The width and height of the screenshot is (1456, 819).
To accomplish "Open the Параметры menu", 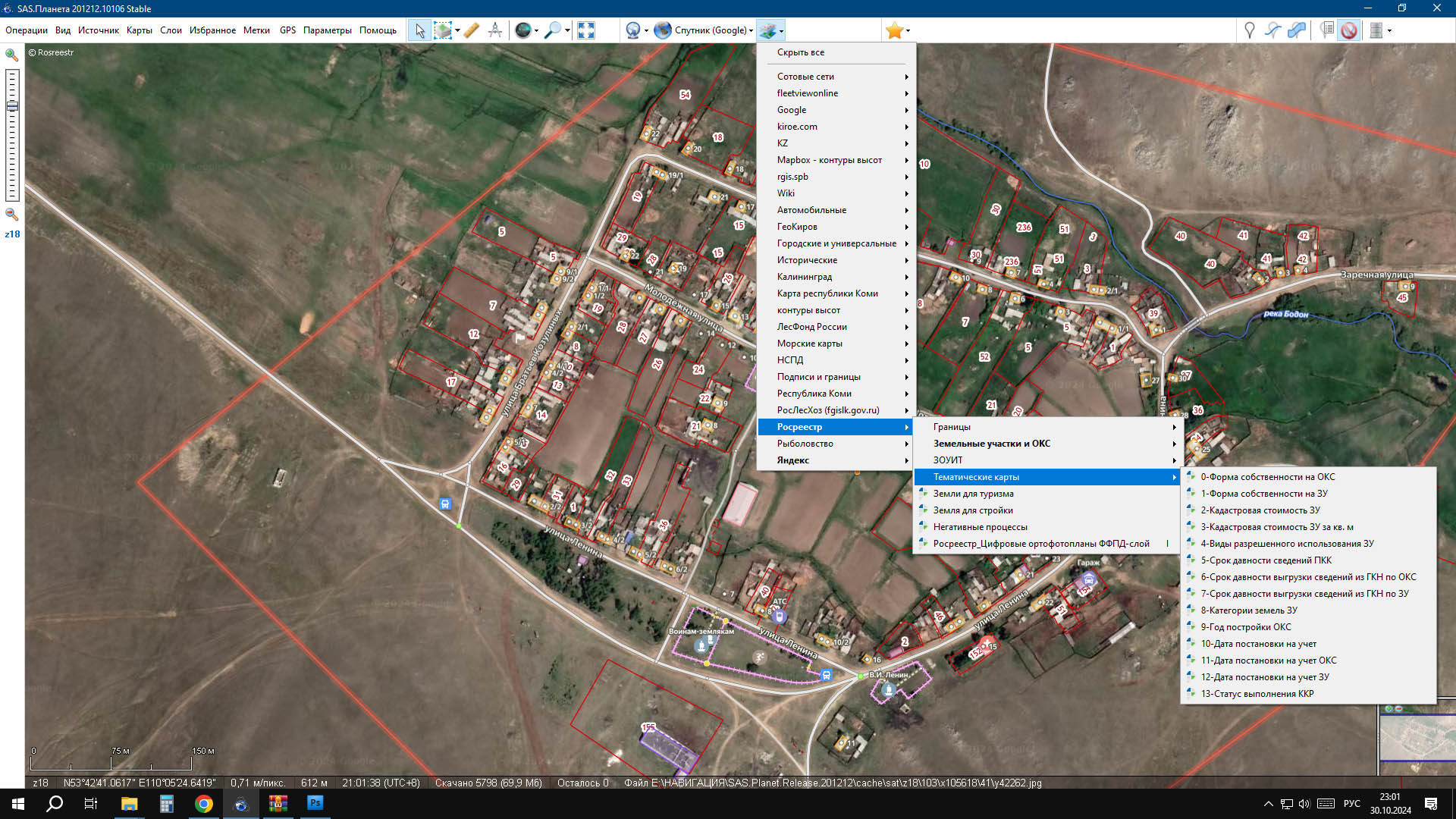I will click(x=327, y=30).
